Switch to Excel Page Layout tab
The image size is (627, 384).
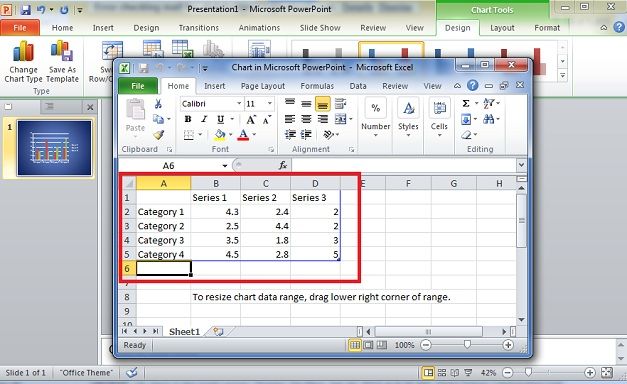point(263,86)
